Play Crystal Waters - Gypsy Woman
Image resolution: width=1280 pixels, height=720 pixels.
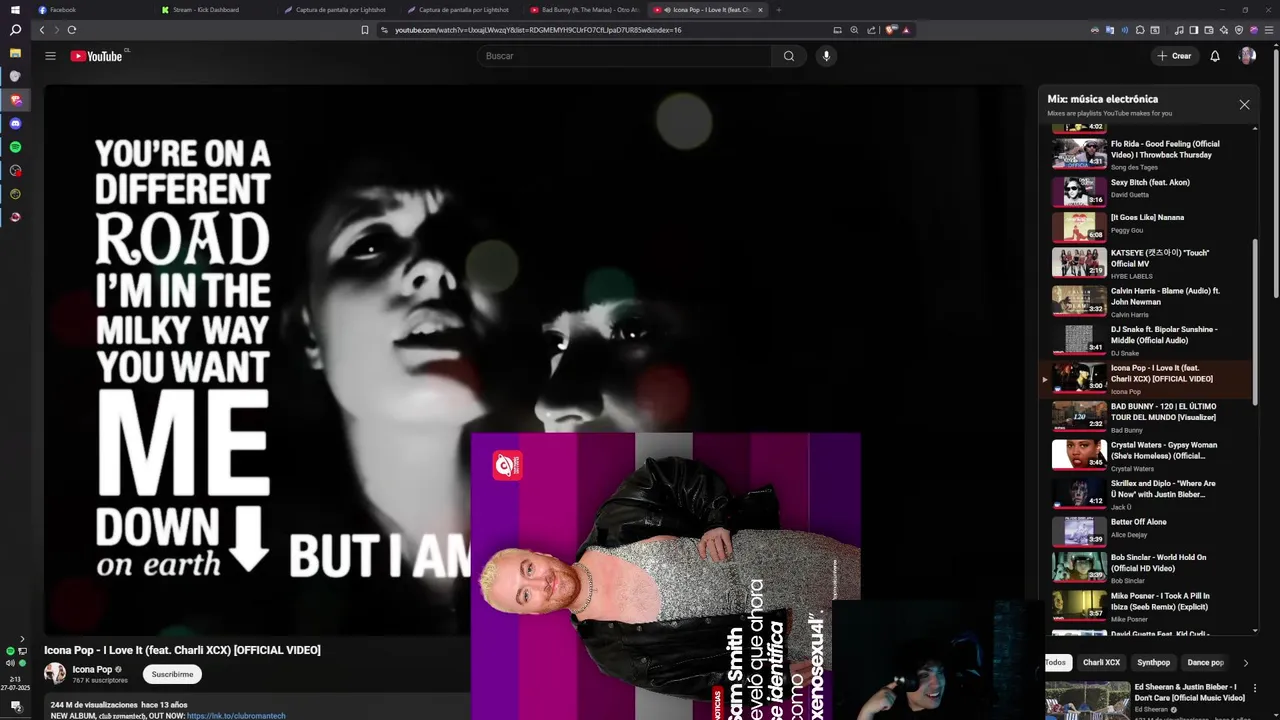tap(1150, 455)
